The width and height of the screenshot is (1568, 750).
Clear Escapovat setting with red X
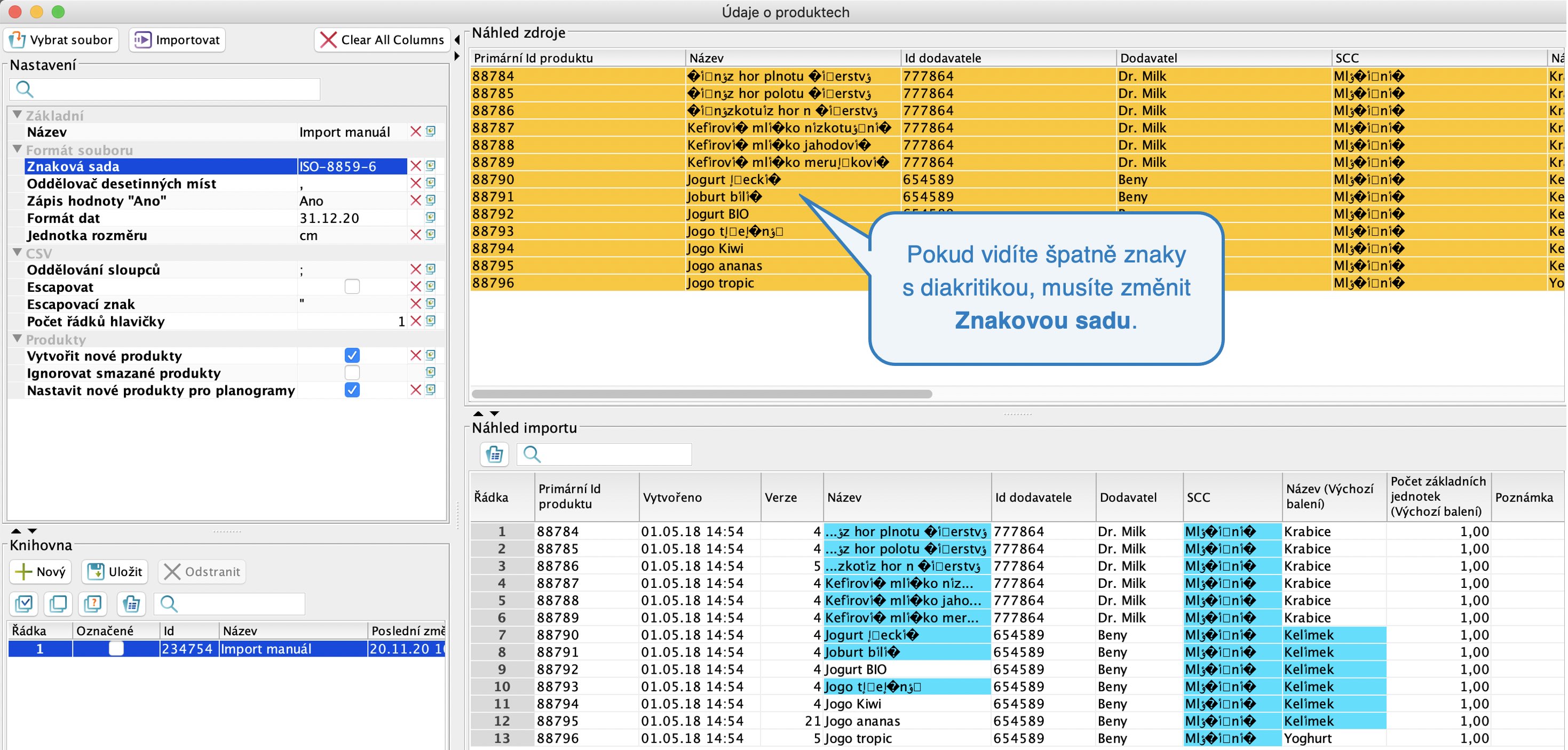coord(416,286)
